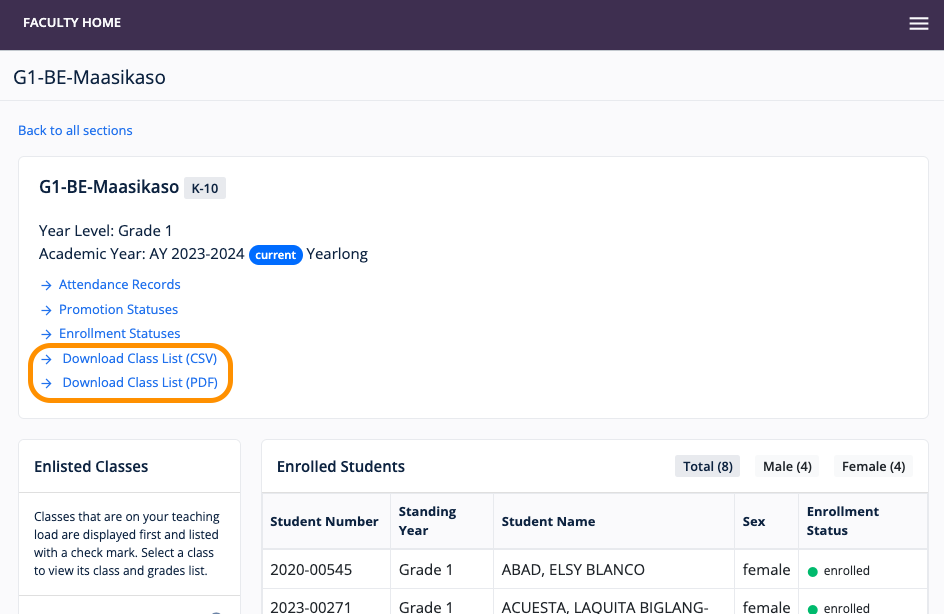Filter enrolled students by Female (4)

(x=873, y=466)
